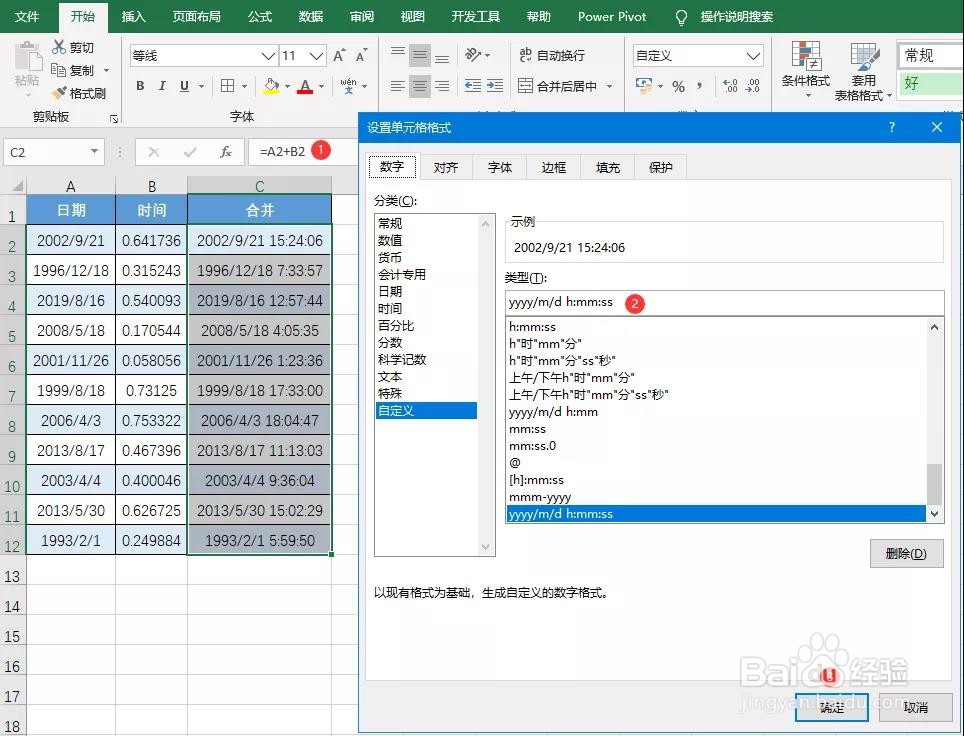964x736 pixels.
Task: Click the accounting number format icon
Action: pyautogui.click(x=644, y=85)
